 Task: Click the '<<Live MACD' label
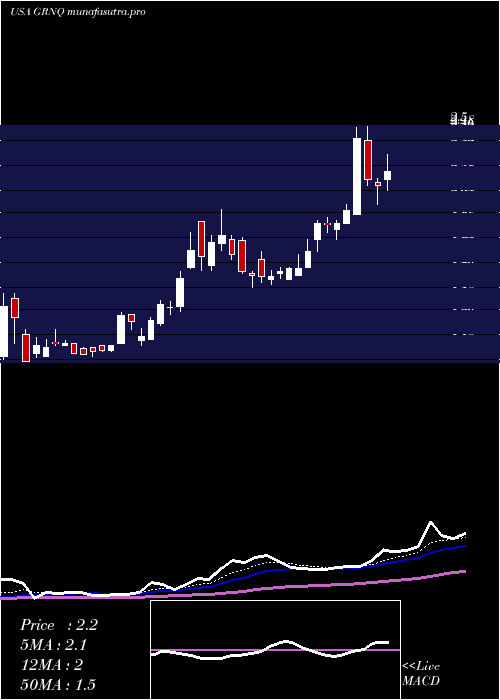(x=421, y=673)
